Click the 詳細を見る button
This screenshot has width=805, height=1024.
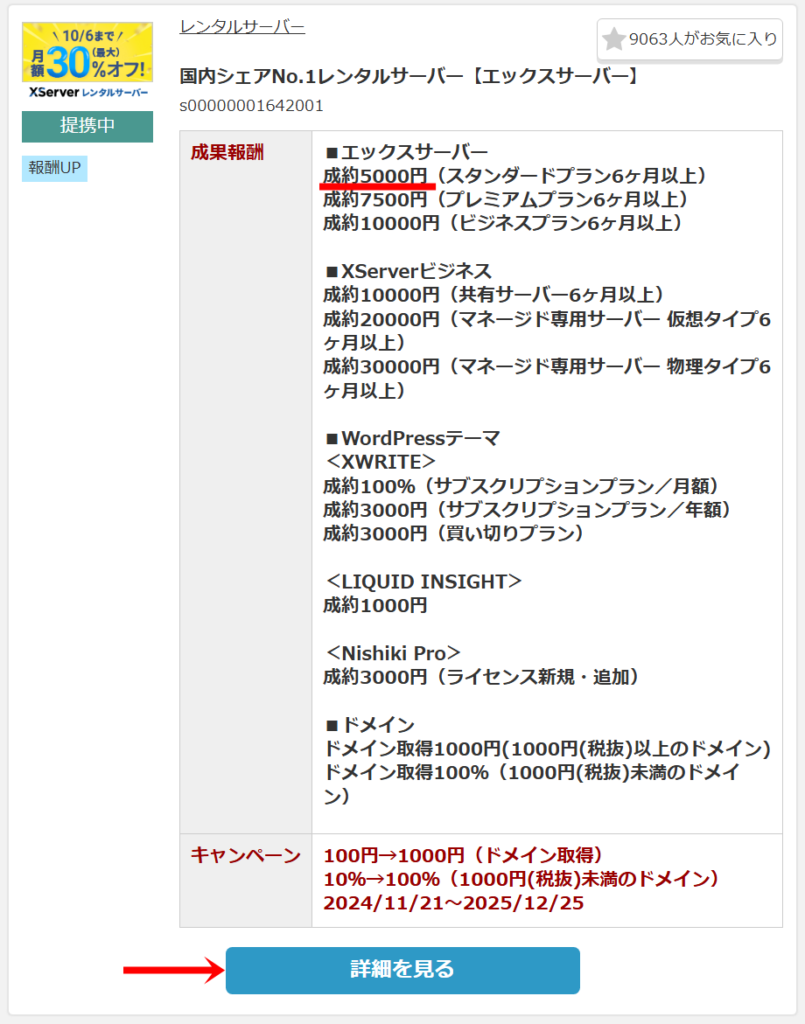pyautogui.click(x=403, y=970)
